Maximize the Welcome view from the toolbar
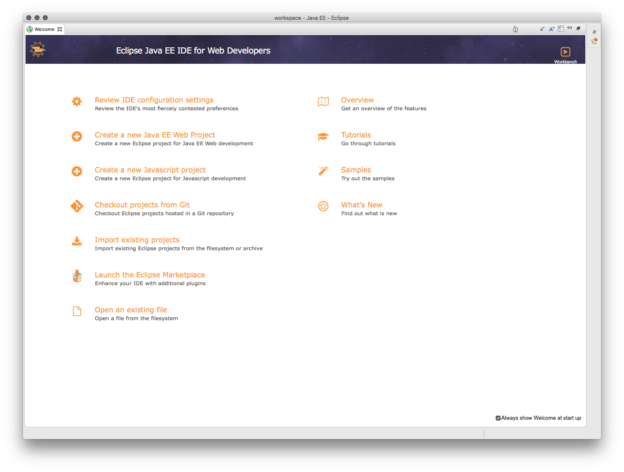This screenshot has height=472, width=624. (578, 28)
